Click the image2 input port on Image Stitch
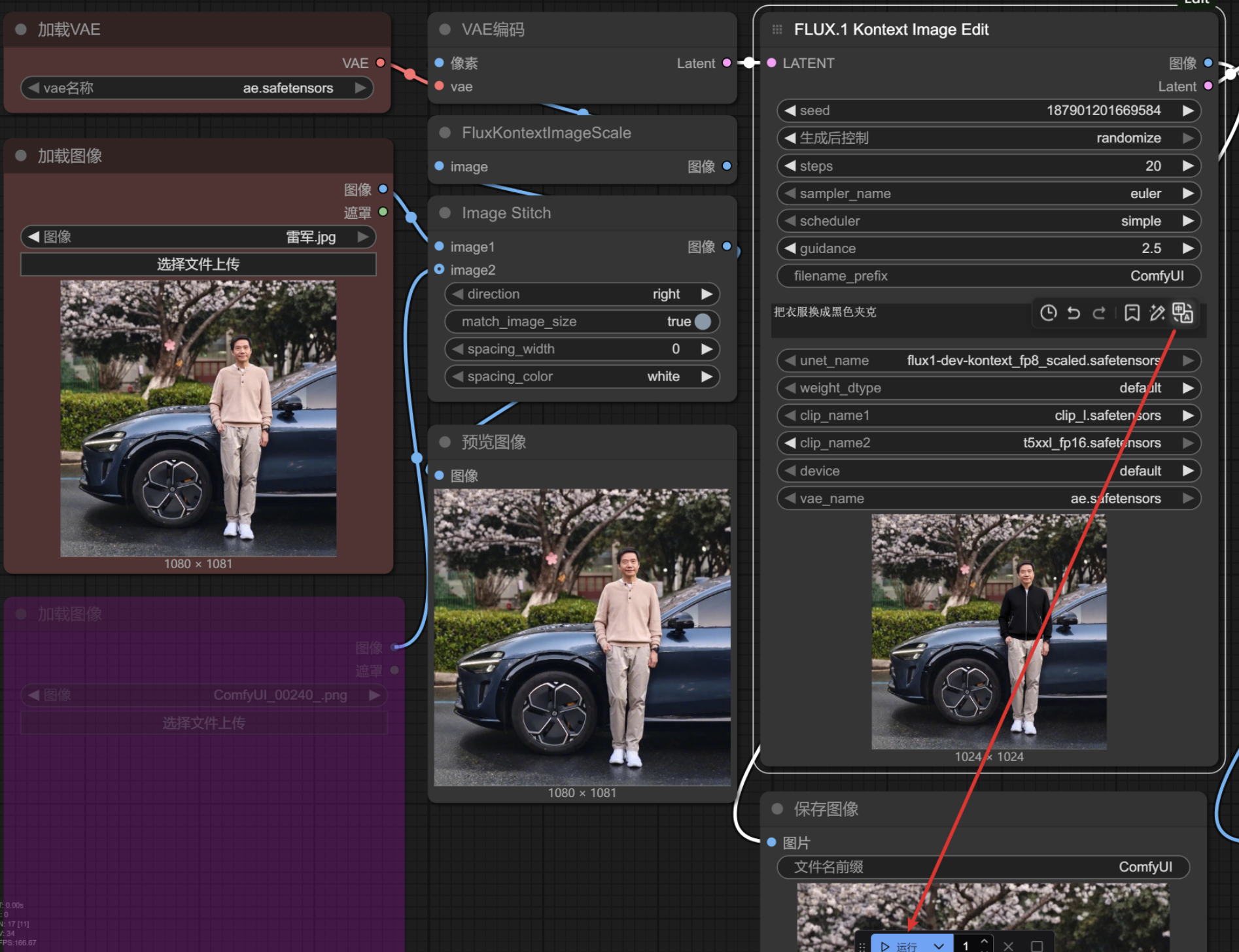 (439, 269)
